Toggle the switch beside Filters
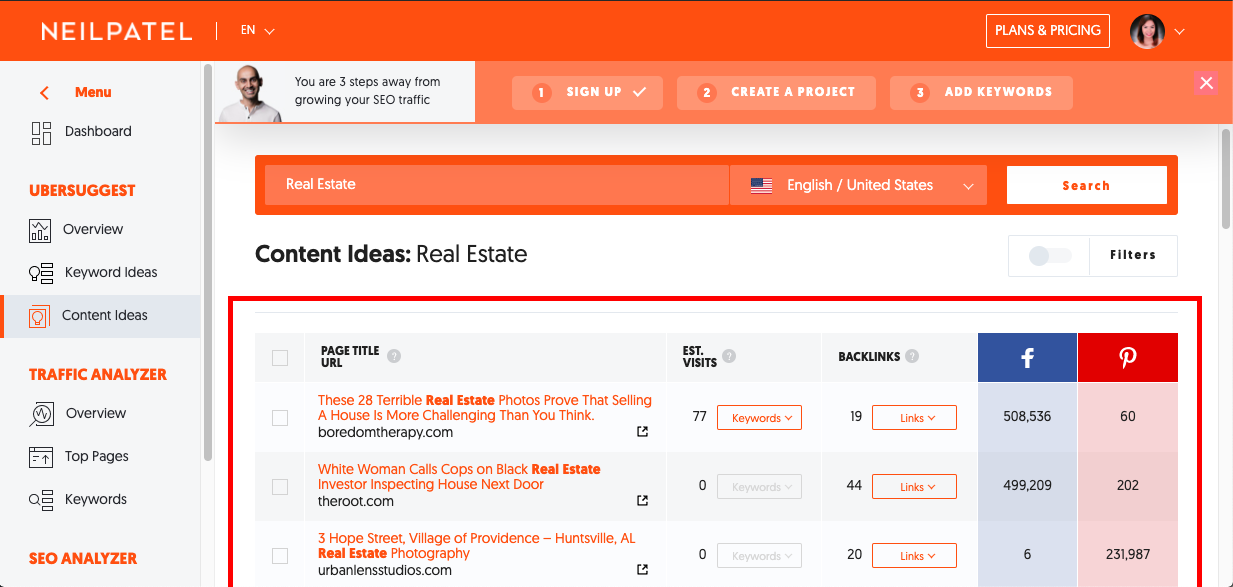The height and width of the screenshot is (587, 1233). click(1049, 256)
